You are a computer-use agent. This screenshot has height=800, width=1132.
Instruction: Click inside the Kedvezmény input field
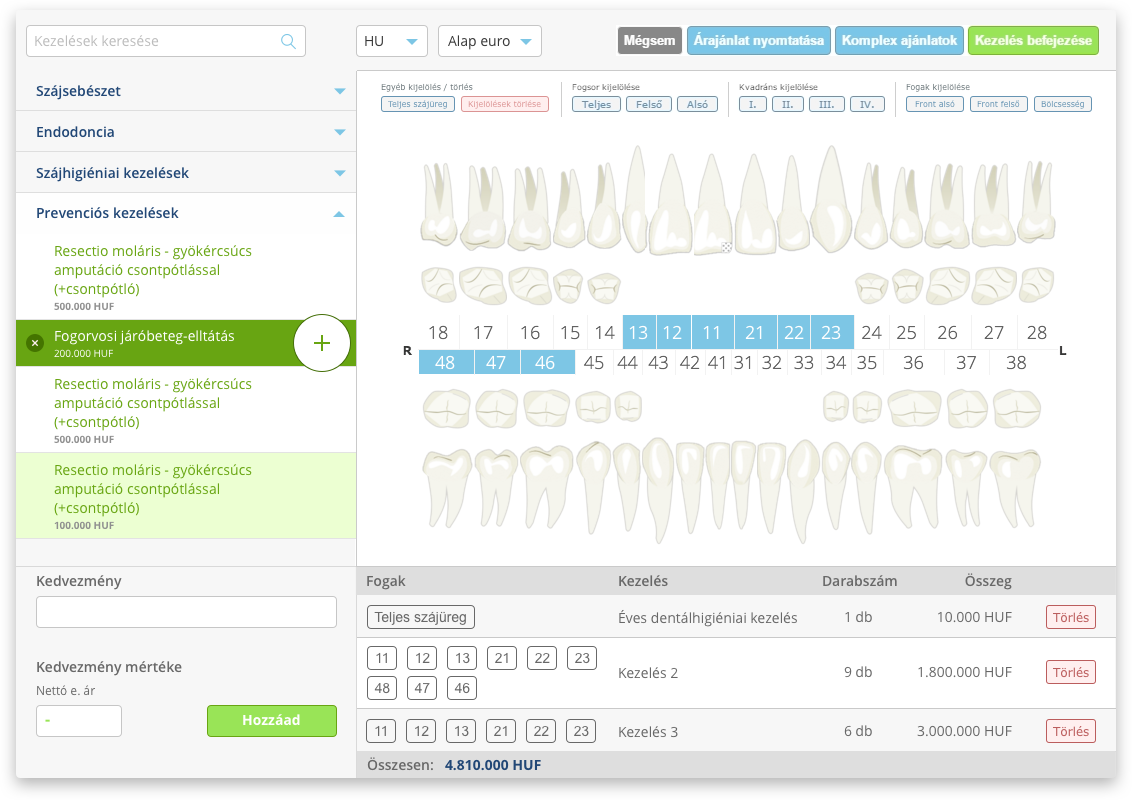[186, 611]
